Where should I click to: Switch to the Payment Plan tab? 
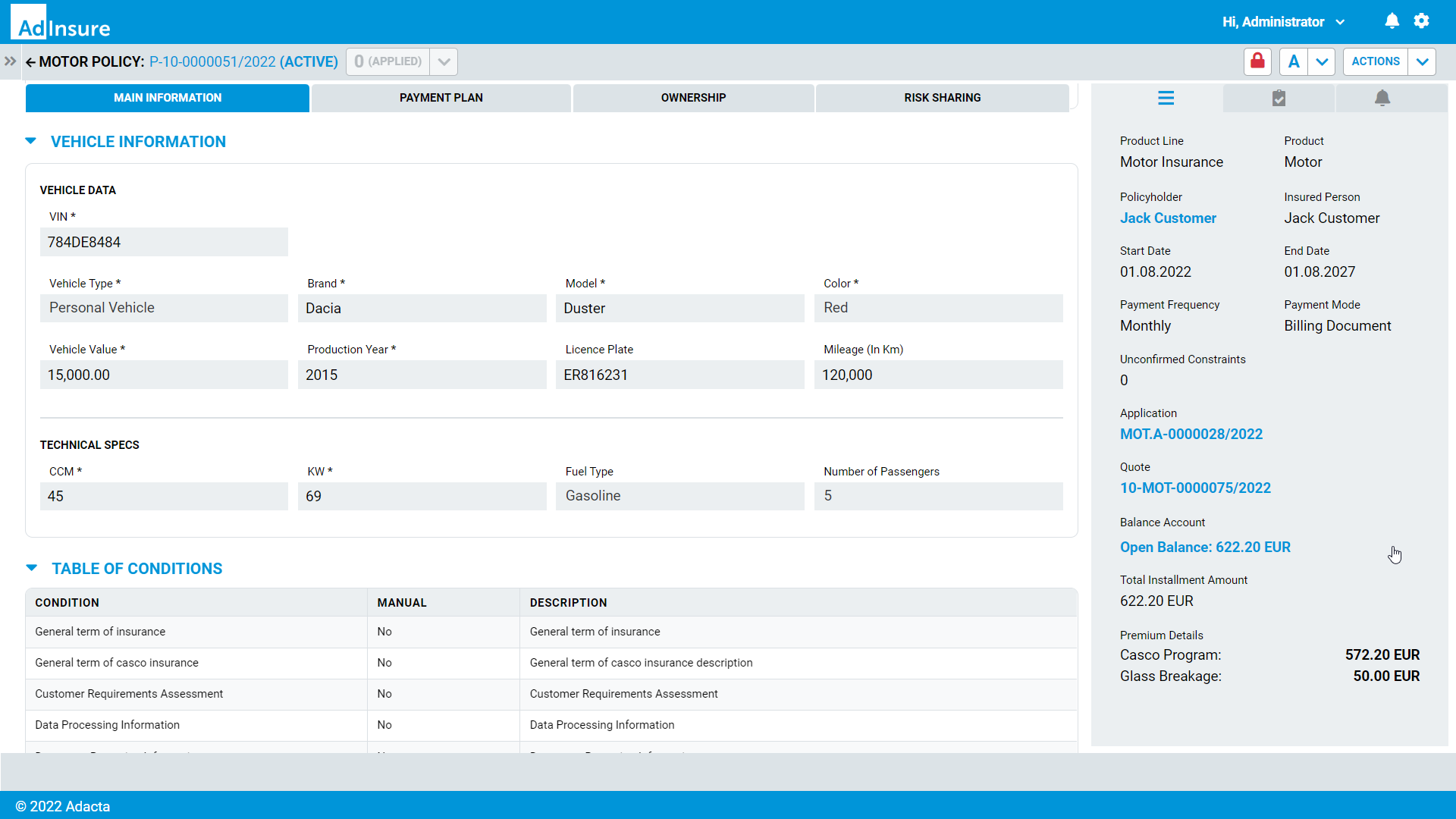[441, 98]
